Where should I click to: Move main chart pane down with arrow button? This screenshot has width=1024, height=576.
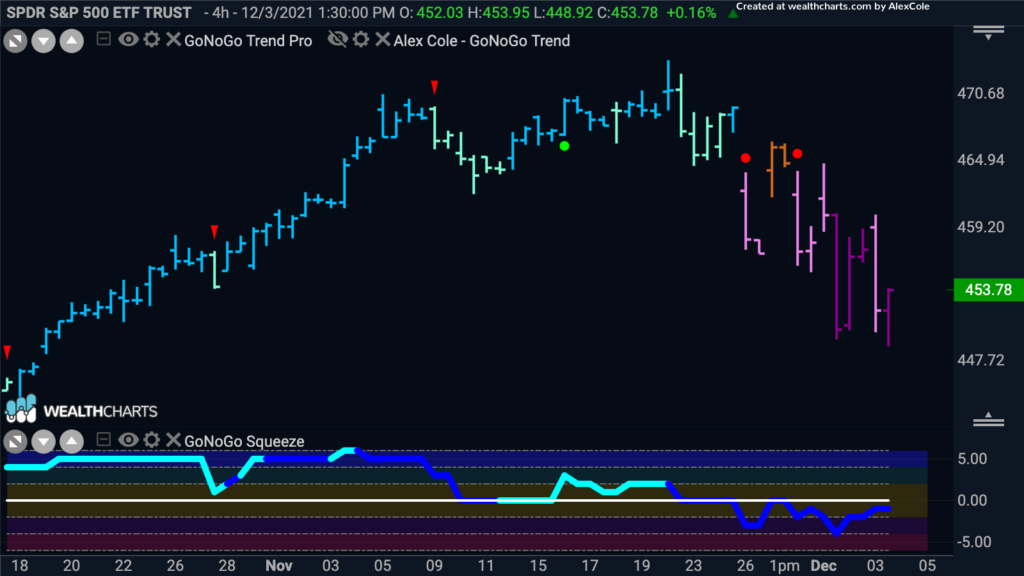point(43,42)
